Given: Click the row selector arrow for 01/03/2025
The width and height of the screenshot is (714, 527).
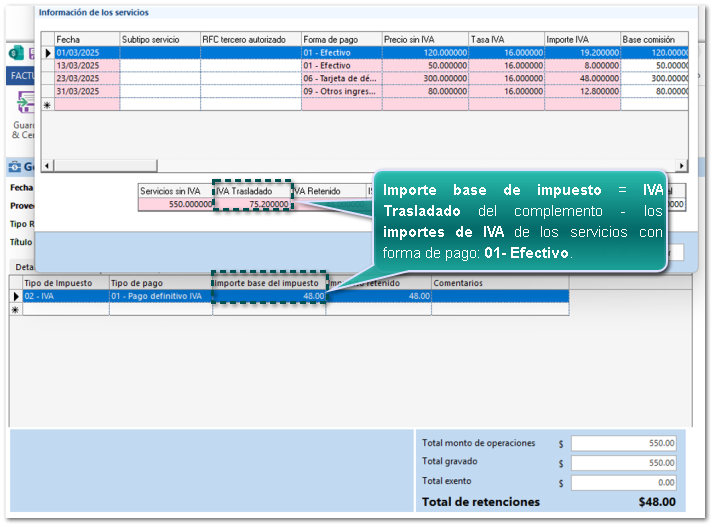Looking at the screenshot, I should tap(47, 52).
